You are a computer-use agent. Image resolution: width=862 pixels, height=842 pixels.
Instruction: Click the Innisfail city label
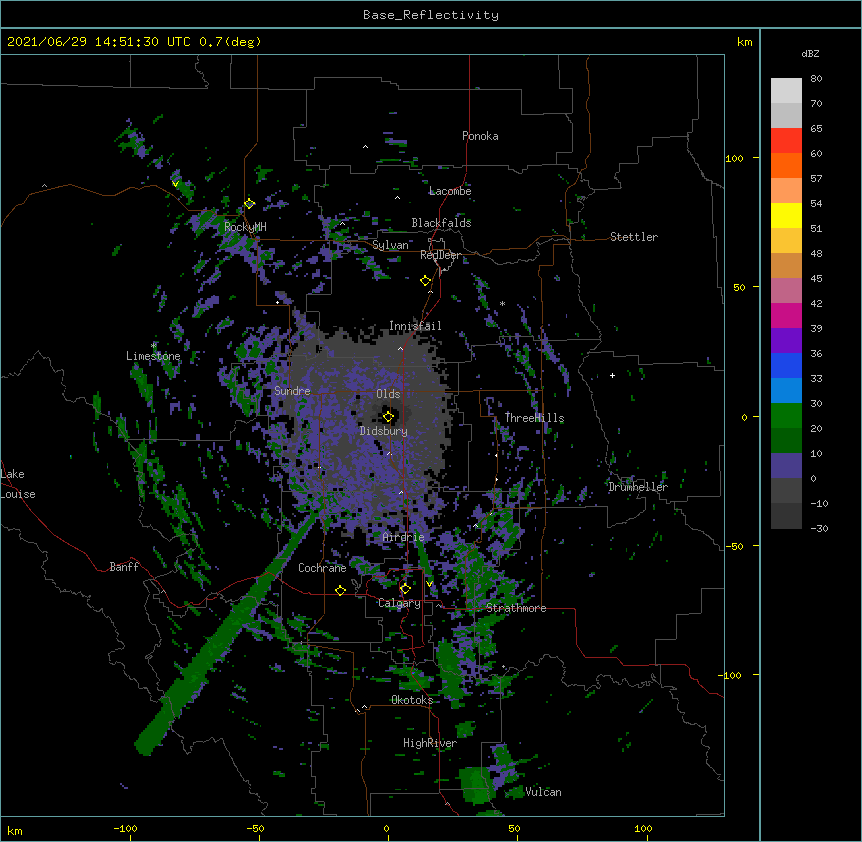point(415,326)
